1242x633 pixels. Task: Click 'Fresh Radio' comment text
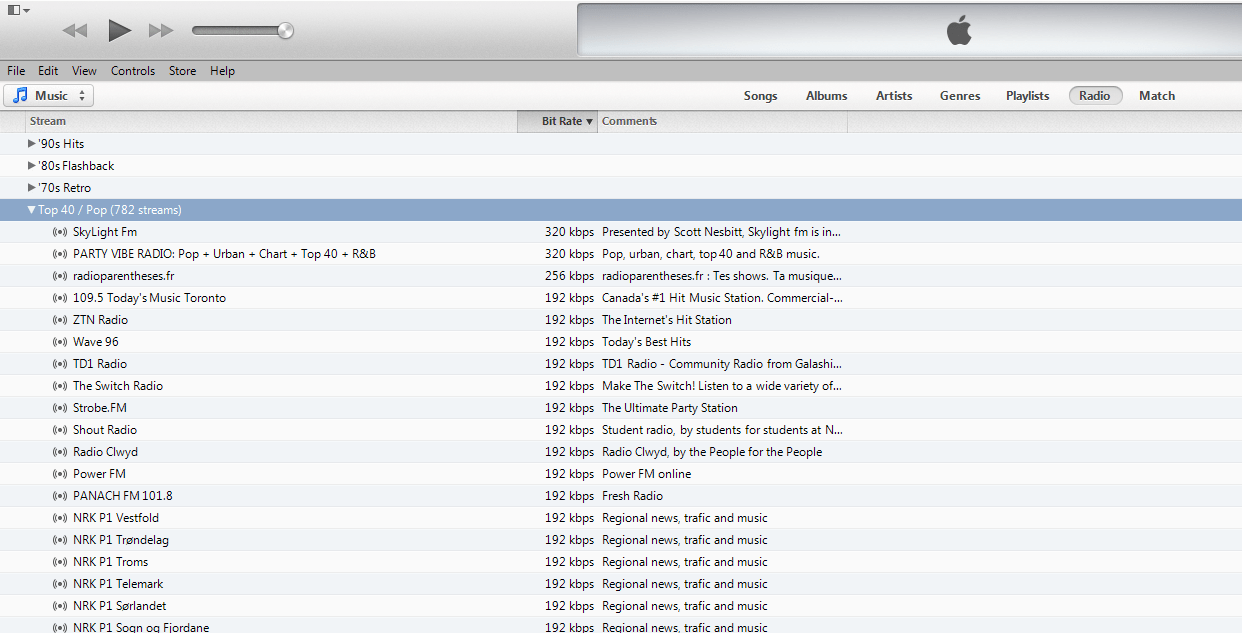pos(632,496)
